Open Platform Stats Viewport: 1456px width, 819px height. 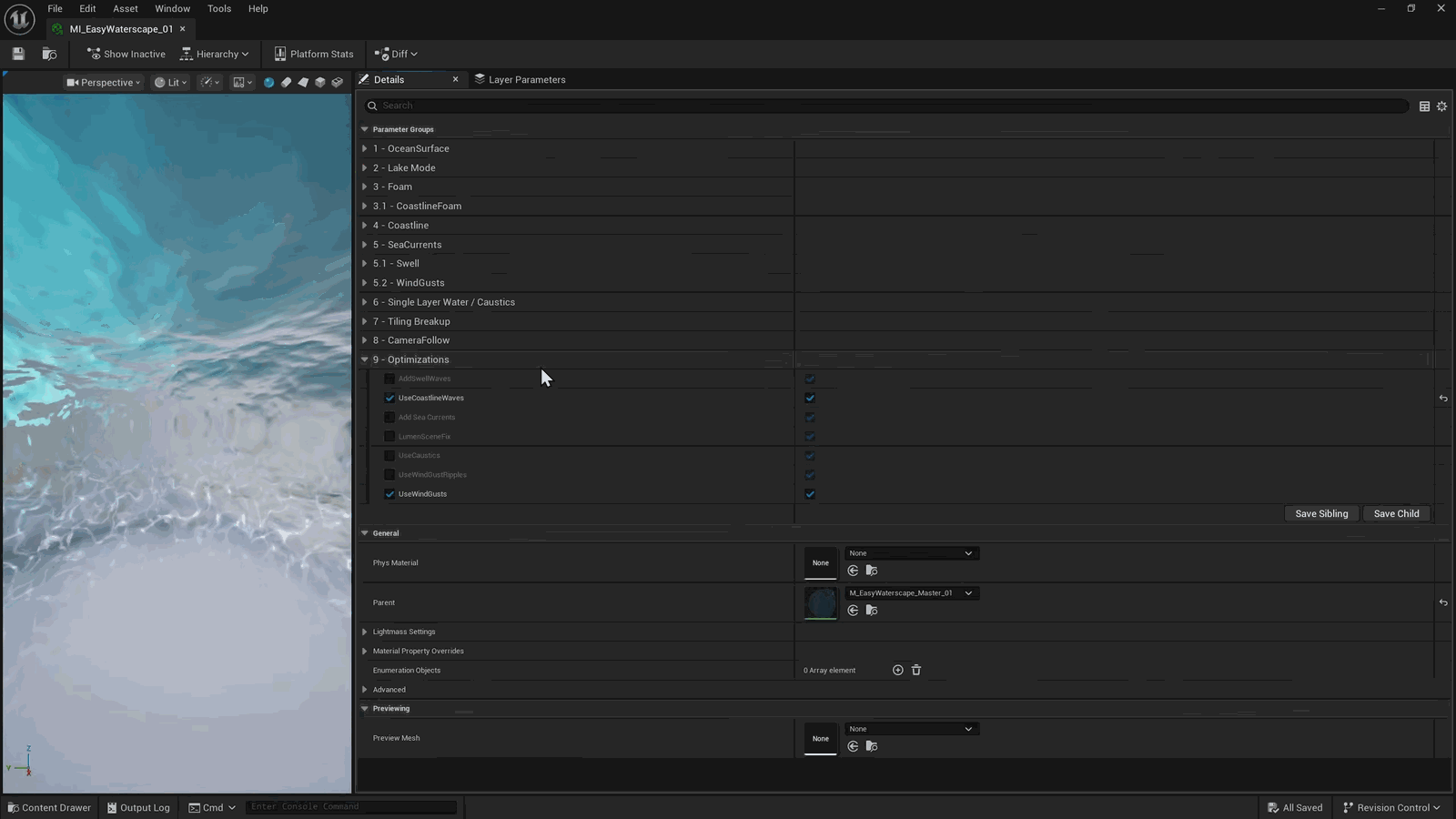314,54
